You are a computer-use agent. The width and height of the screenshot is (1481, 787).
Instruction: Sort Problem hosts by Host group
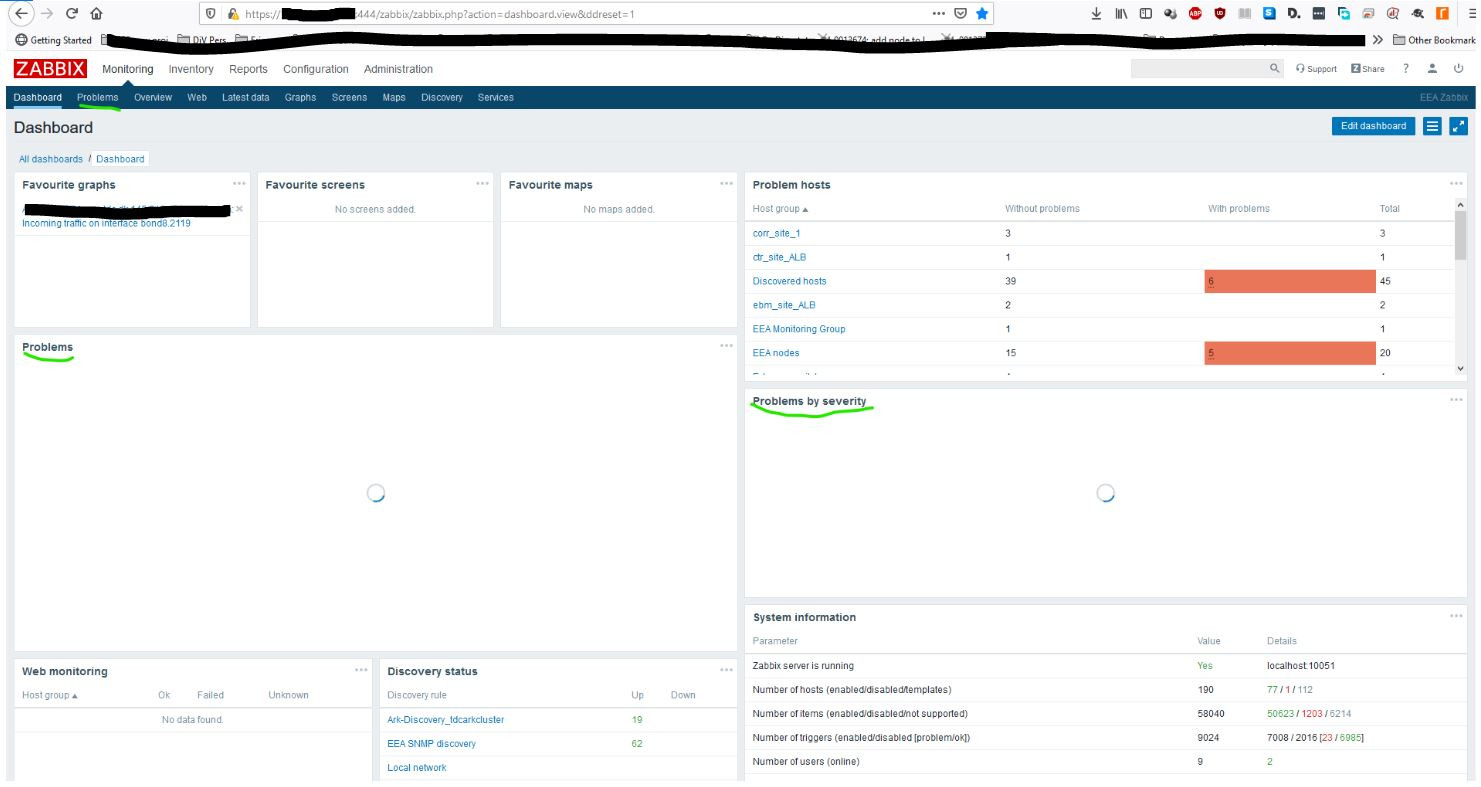780,209
